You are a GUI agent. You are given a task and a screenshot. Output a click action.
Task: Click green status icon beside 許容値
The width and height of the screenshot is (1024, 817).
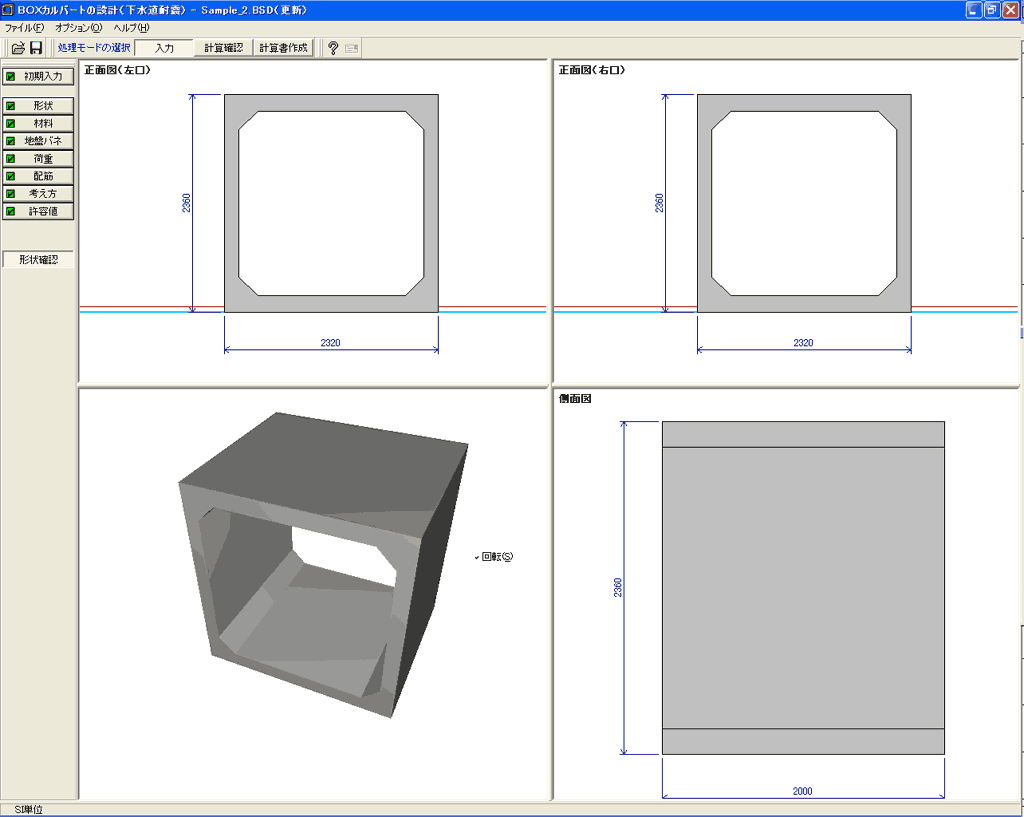click(x=11, y=212)
